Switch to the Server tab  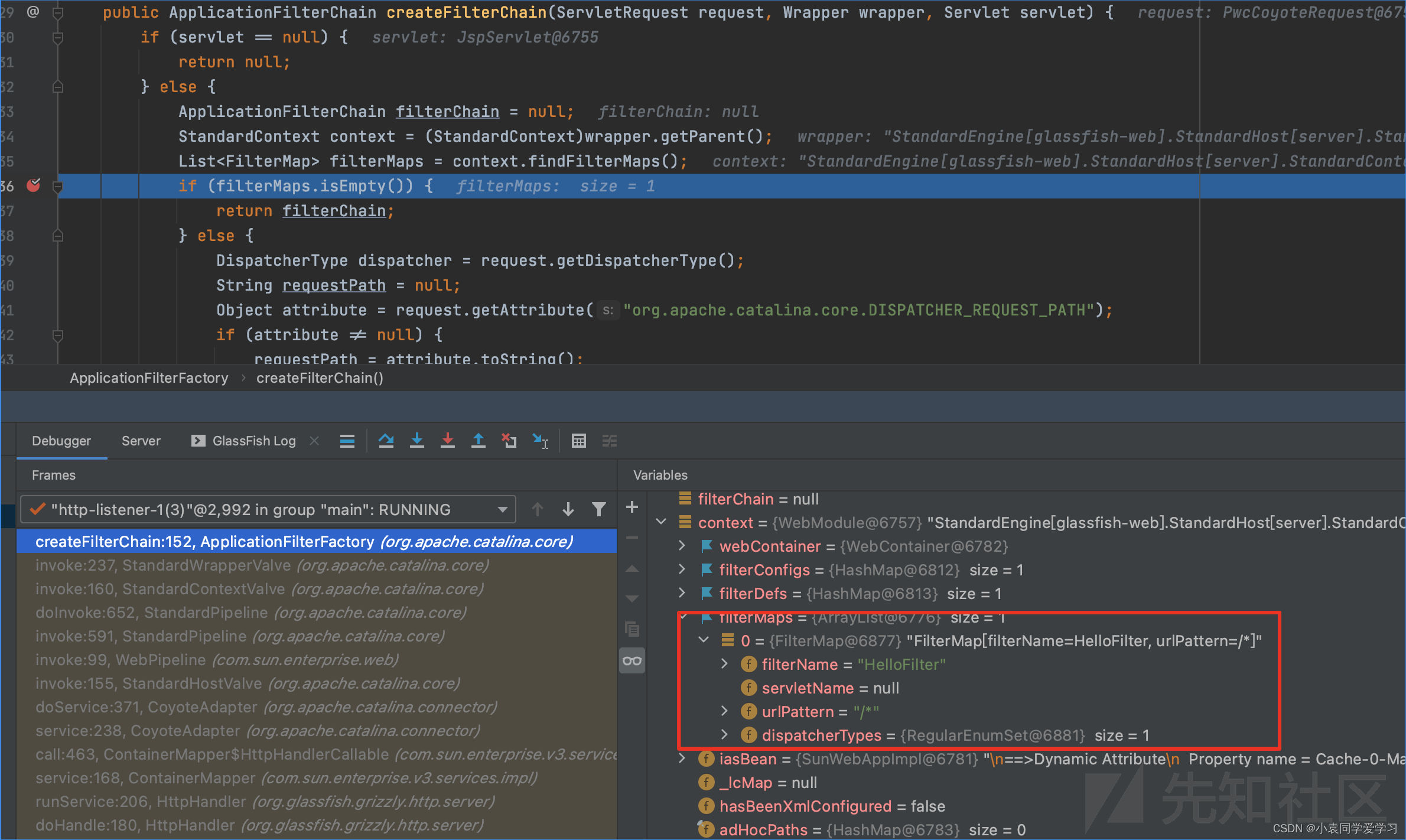pos(141,441)
